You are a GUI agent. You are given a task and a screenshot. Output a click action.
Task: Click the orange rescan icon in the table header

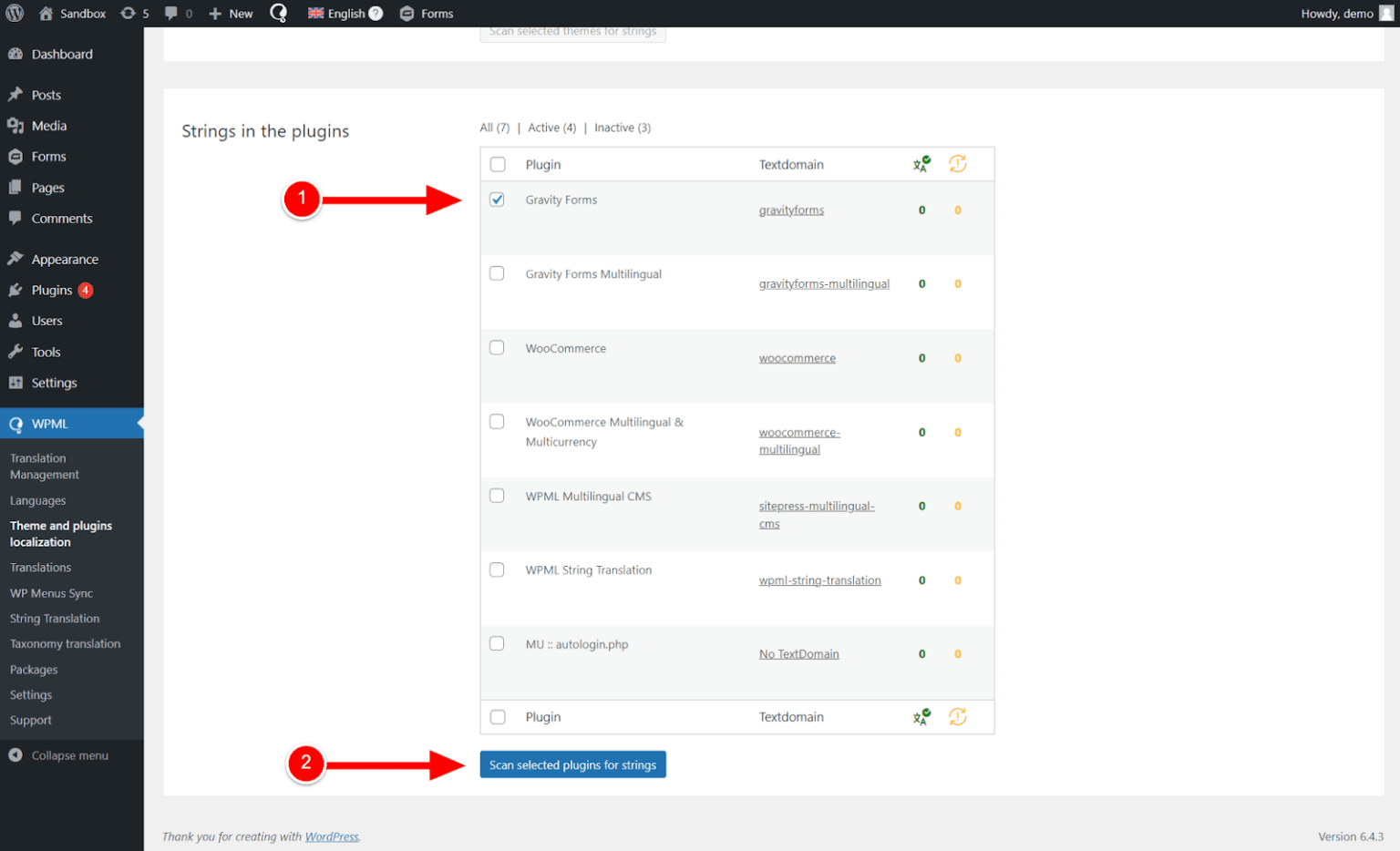[958, 164]
